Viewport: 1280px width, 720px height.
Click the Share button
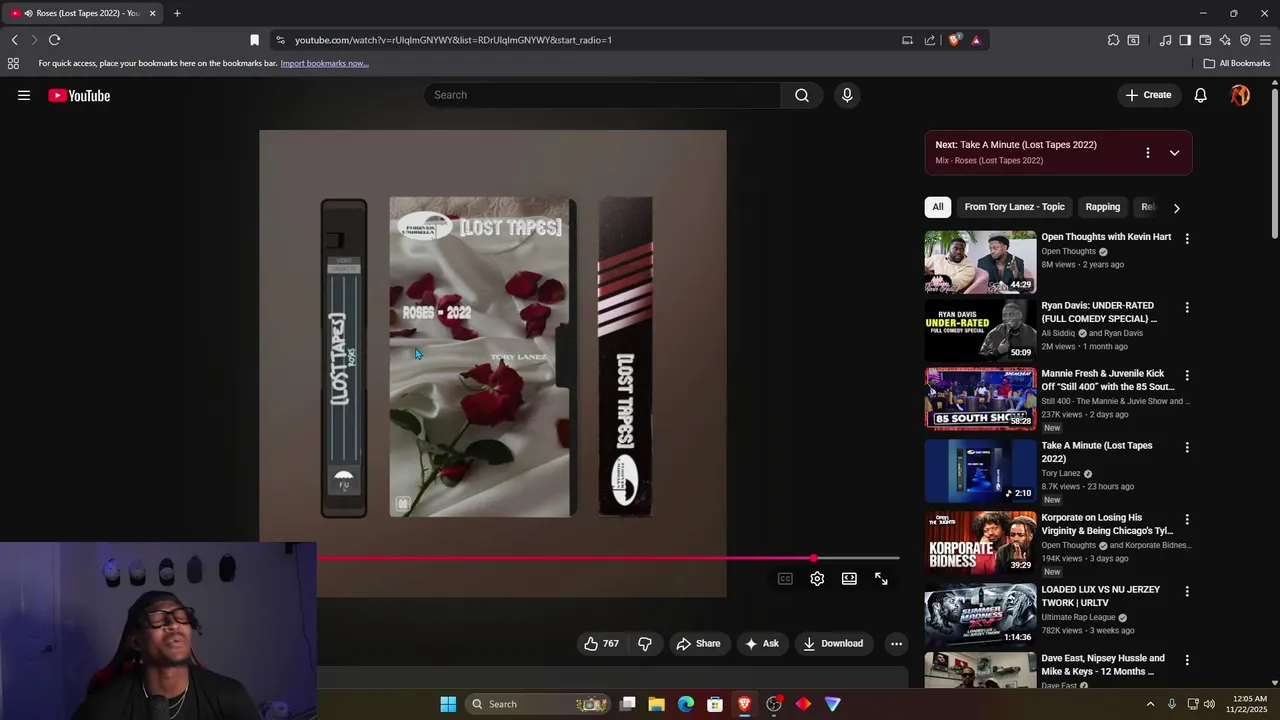[698, 643]
